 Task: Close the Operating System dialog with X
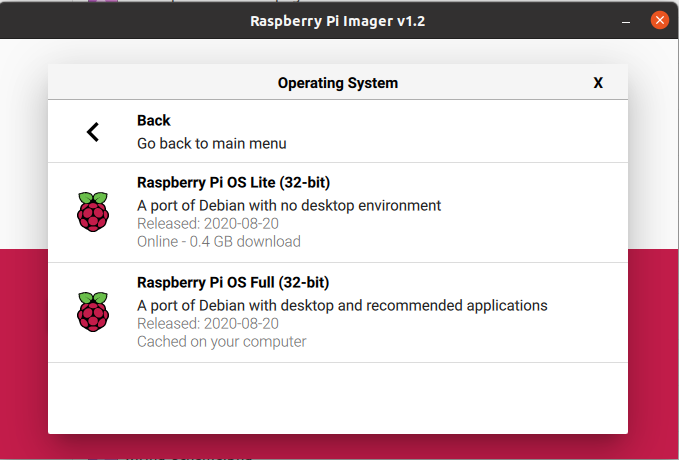coord(598,83)
